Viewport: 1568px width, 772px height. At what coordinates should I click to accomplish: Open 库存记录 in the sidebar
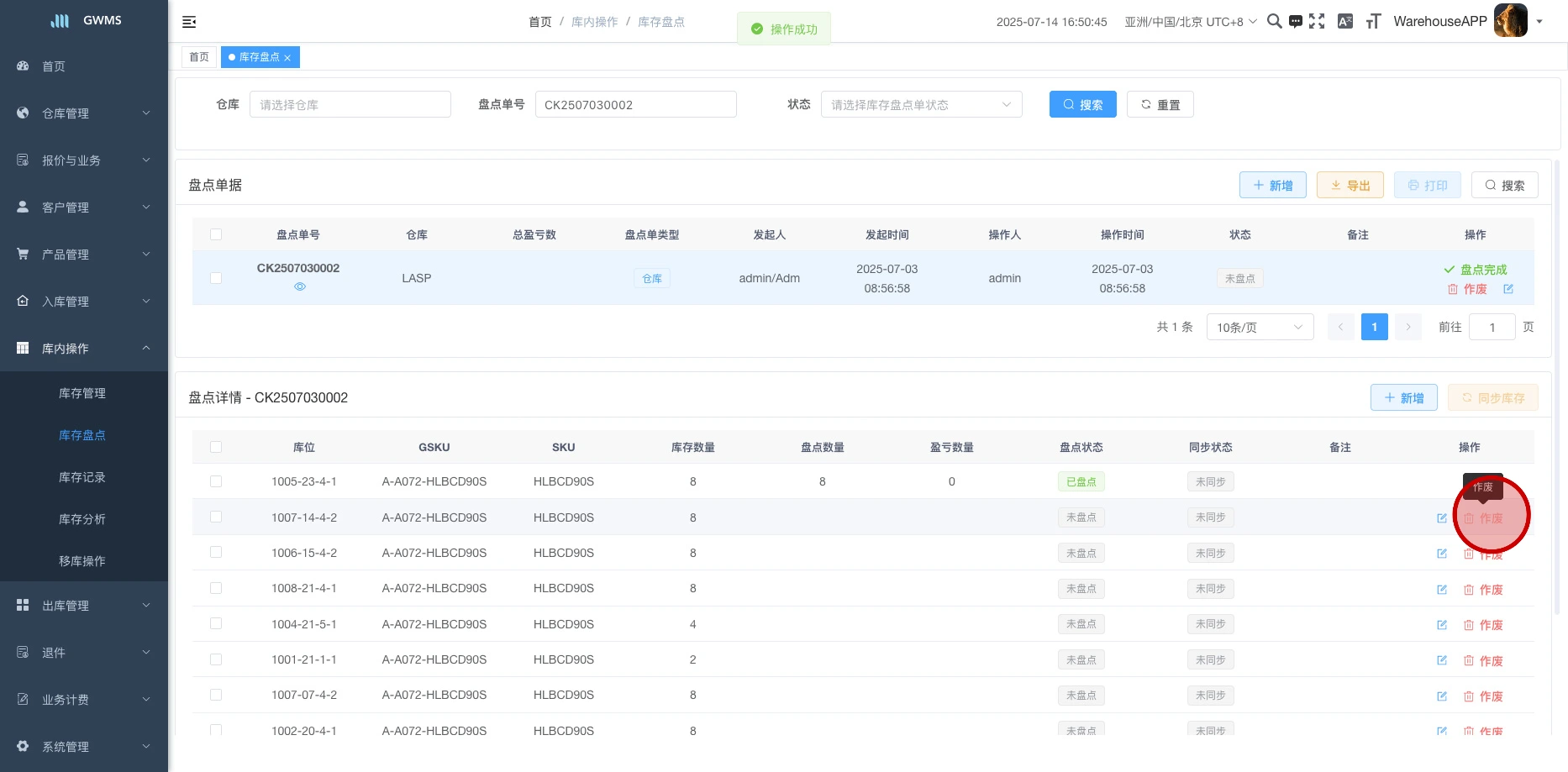(82, 477)
